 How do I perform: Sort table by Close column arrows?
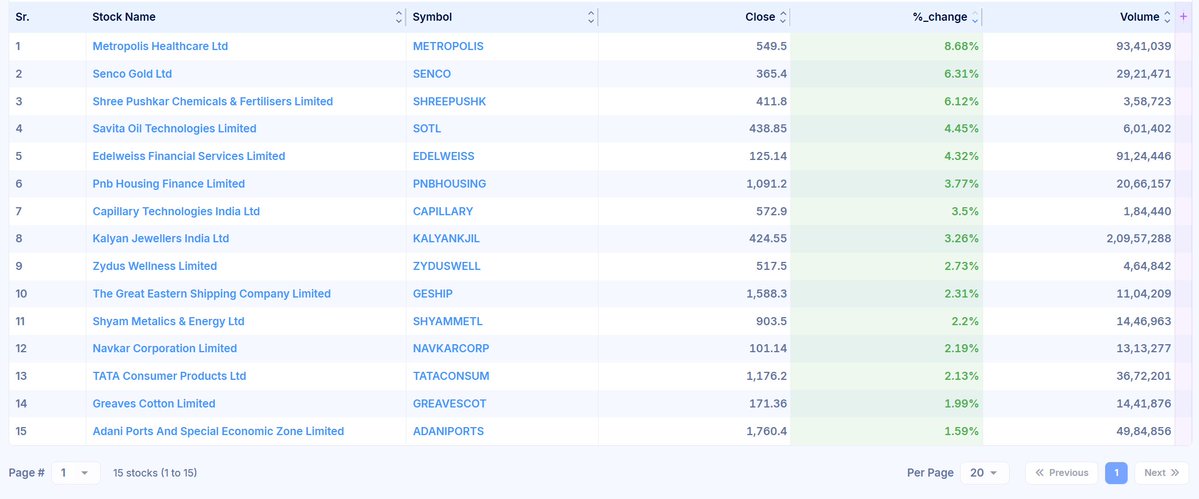click(x=783, y=17)
